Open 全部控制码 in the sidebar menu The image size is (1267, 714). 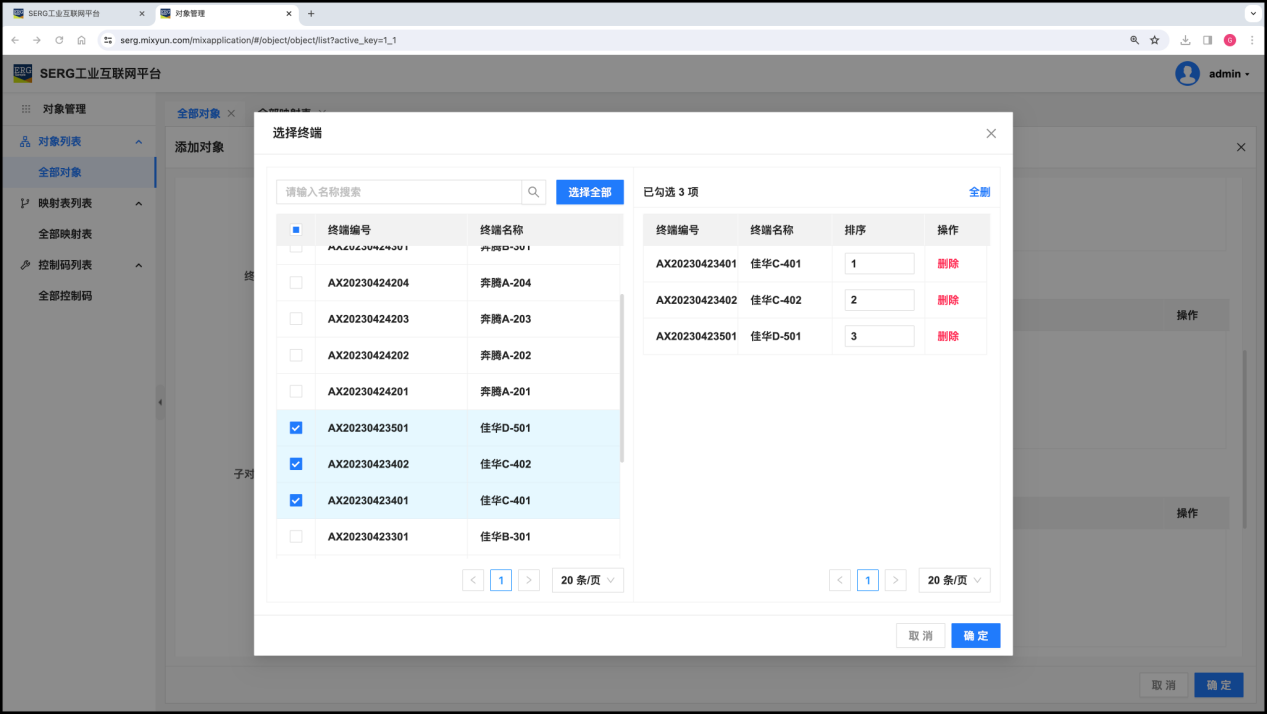65,296
